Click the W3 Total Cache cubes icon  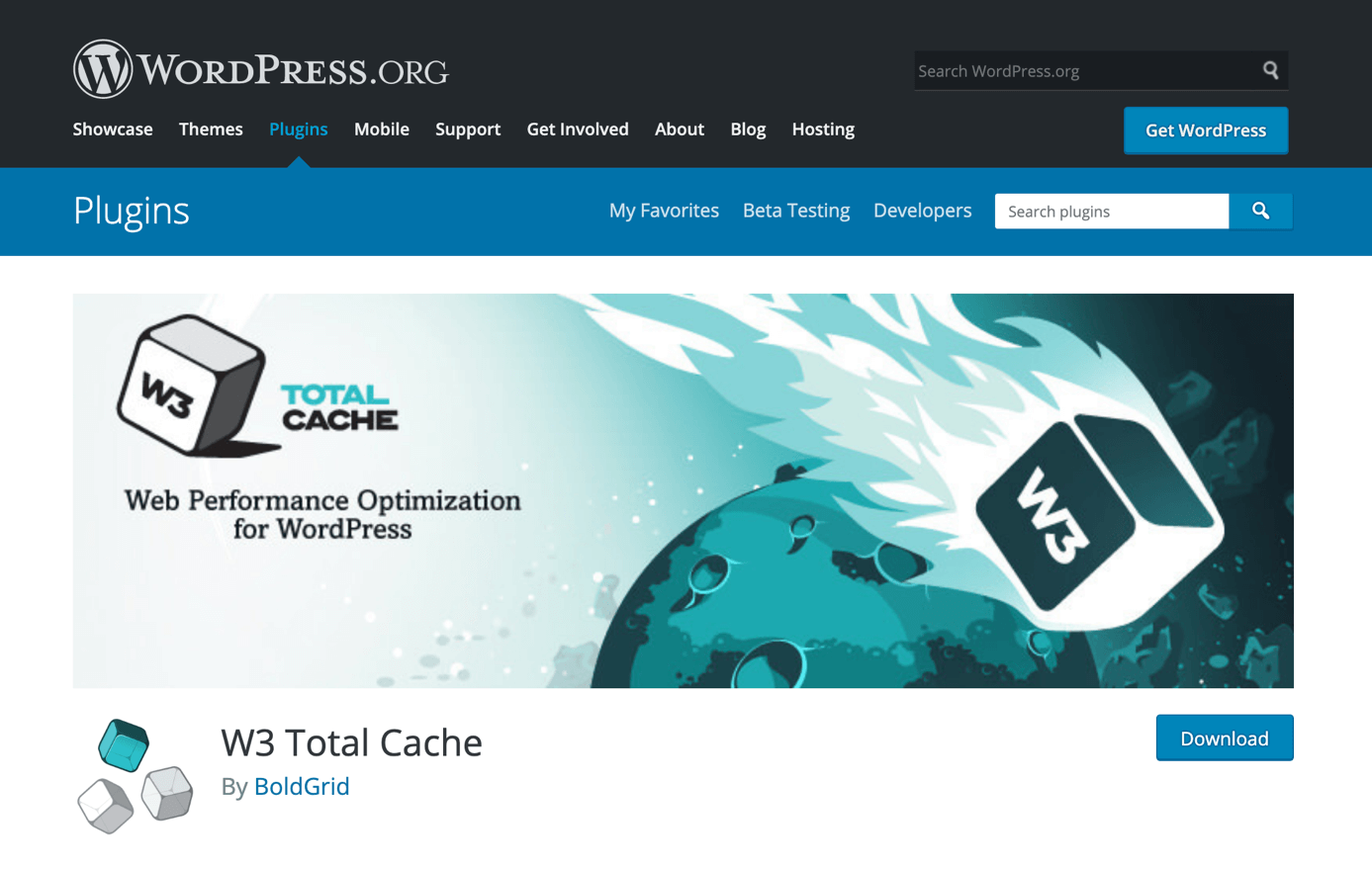(136, 776)
